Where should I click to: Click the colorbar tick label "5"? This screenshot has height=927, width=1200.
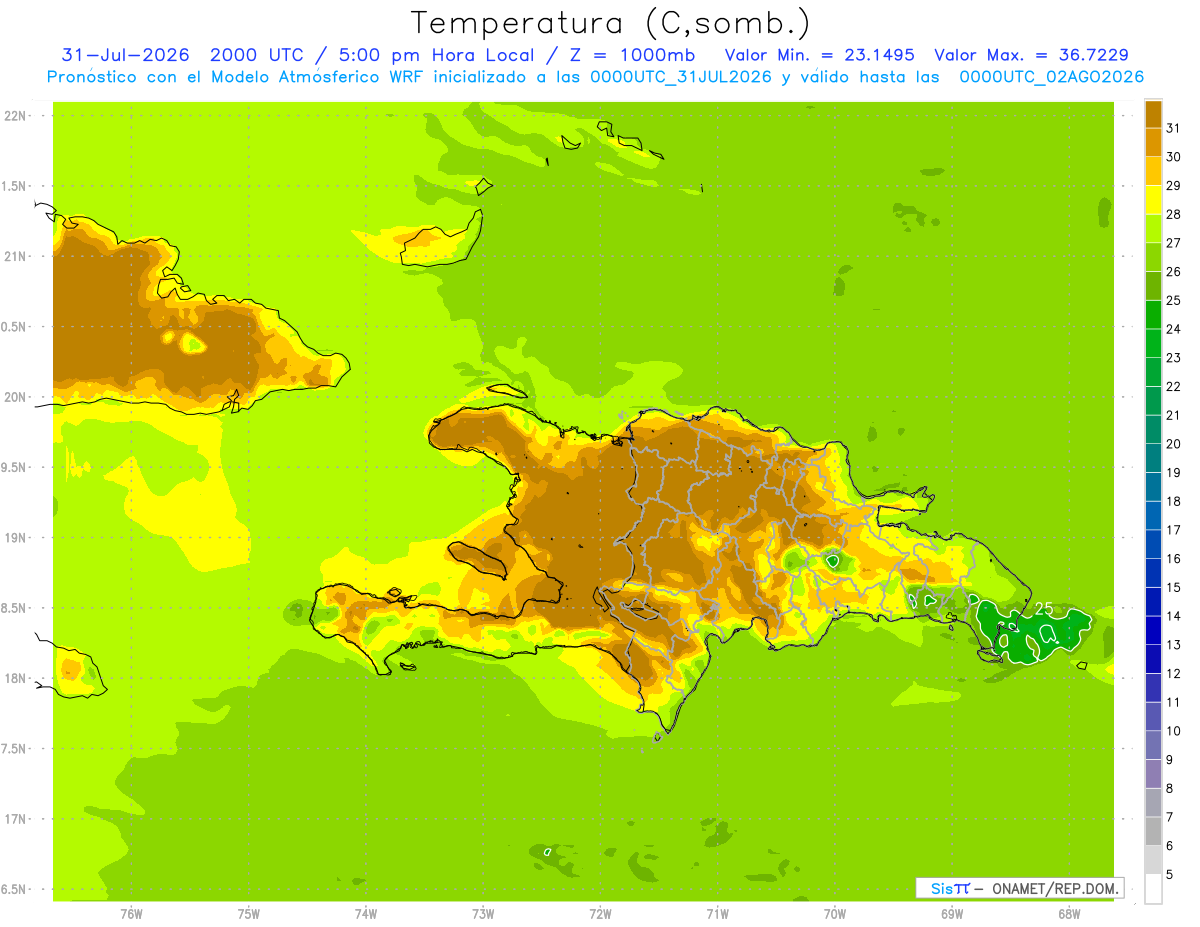1169,875
